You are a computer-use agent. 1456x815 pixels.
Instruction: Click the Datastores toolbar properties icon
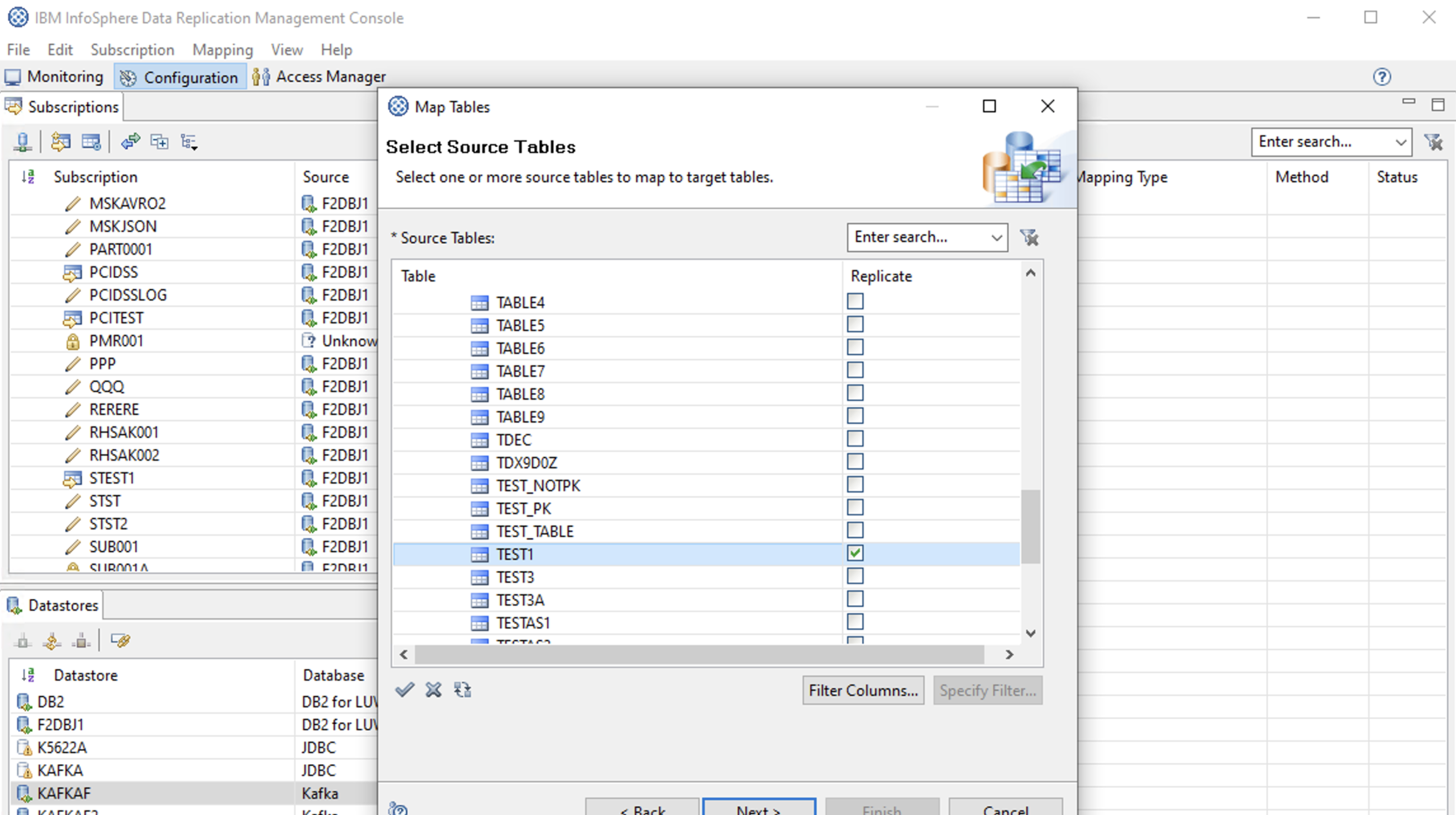click(x=121, y=640)
